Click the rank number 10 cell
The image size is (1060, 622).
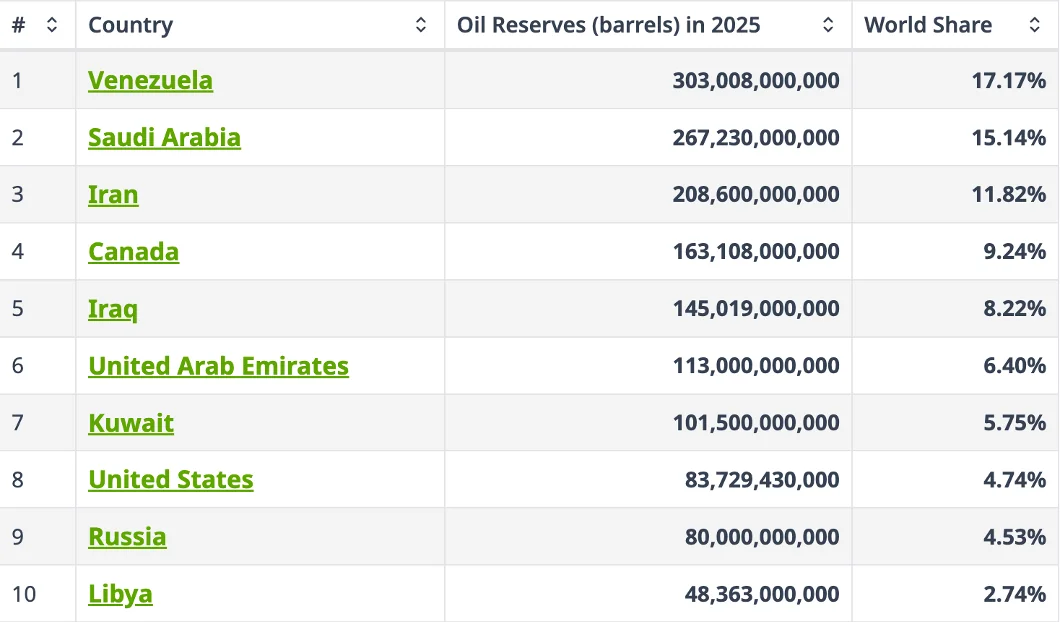coord(24,594)
